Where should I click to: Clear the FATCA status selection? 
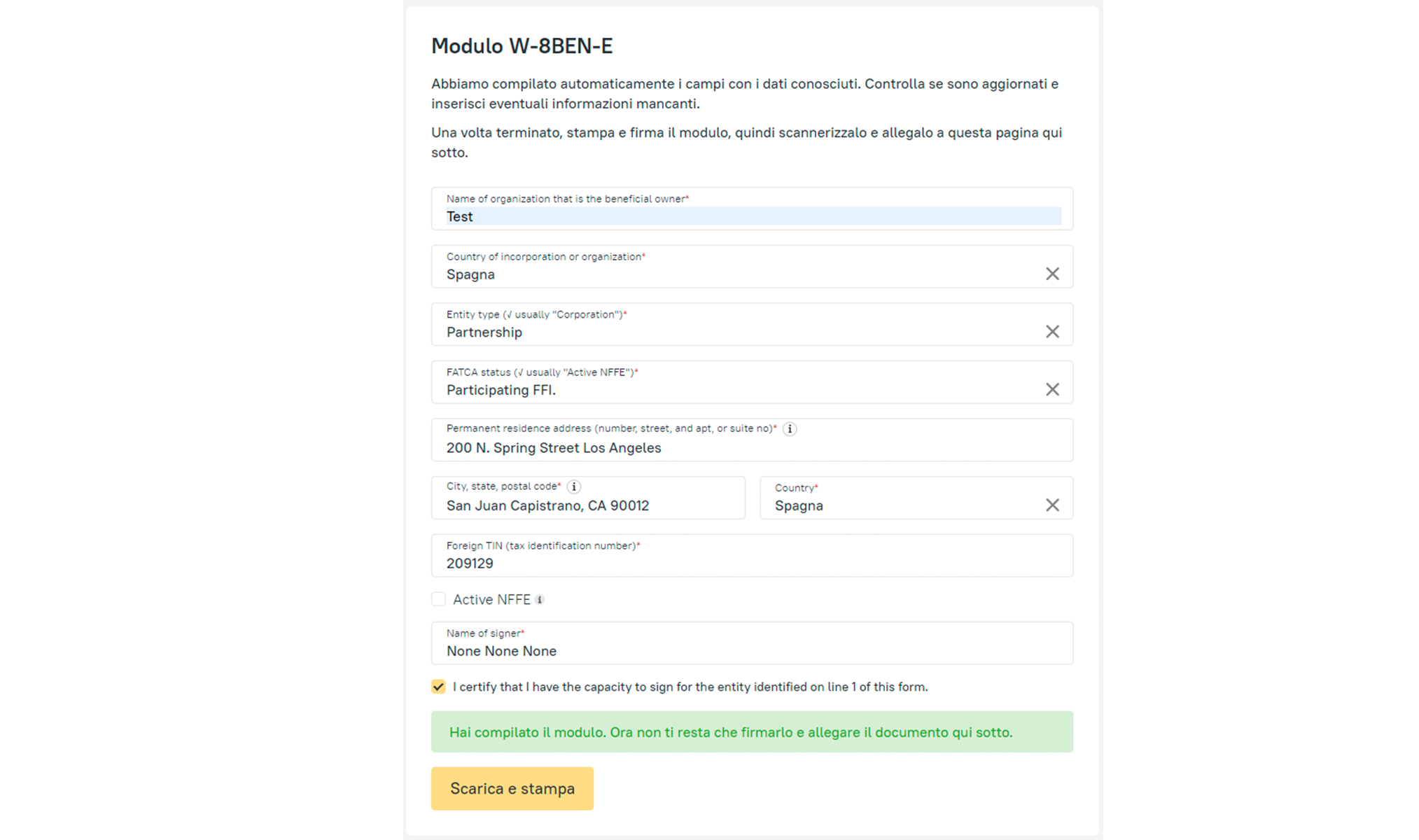[1051, 389]
